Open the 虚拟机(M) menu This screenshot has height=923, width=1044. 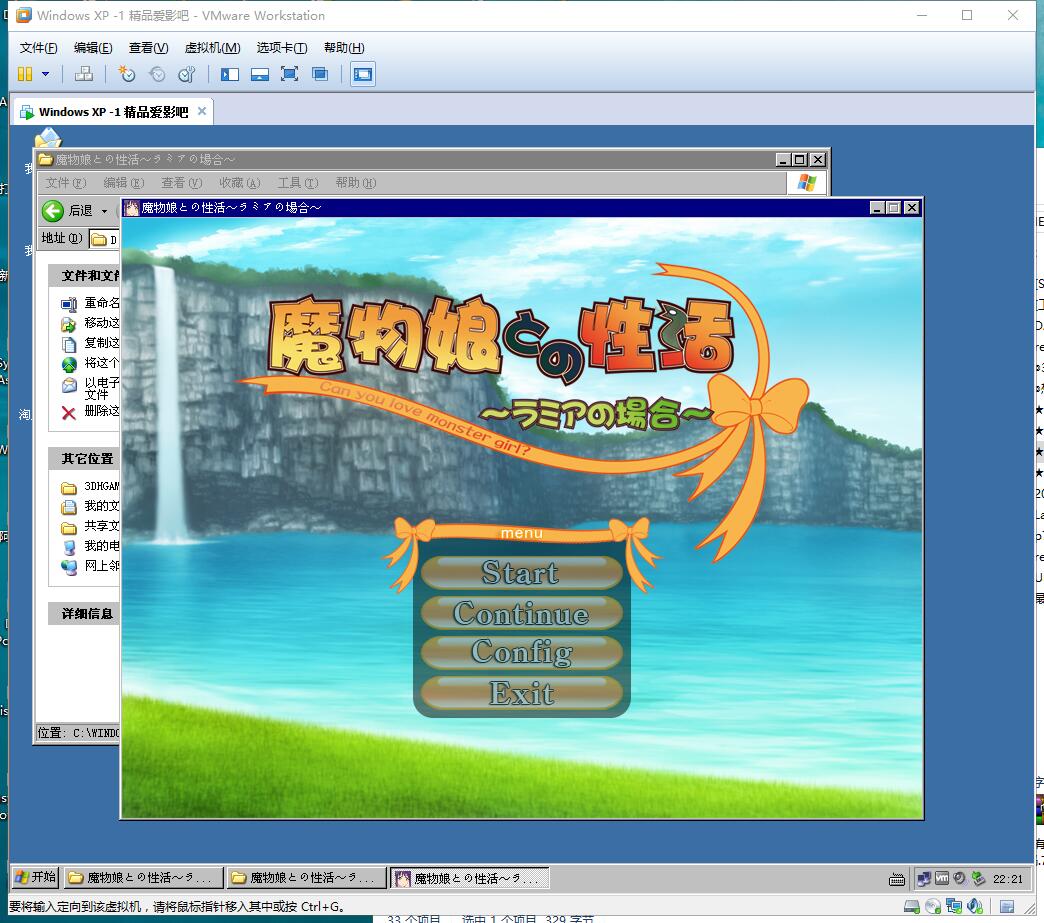tap(212, 48)
